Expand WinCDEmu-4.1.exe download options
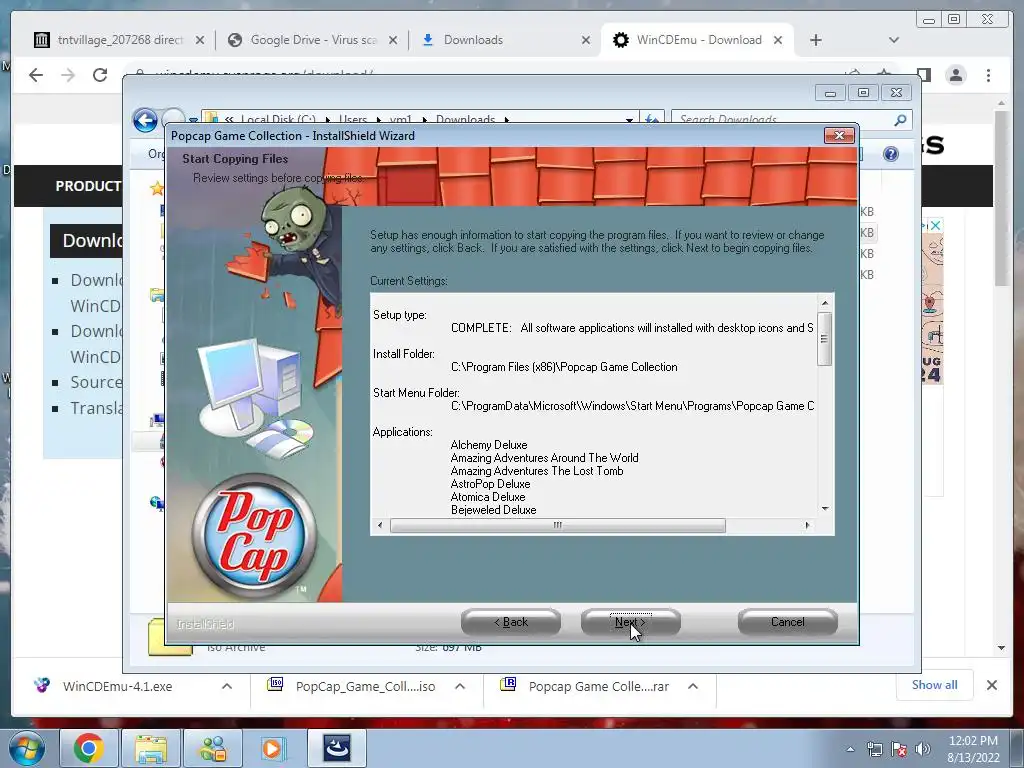The height and width of the screenshot is (768, 1024). coord(227,686)
